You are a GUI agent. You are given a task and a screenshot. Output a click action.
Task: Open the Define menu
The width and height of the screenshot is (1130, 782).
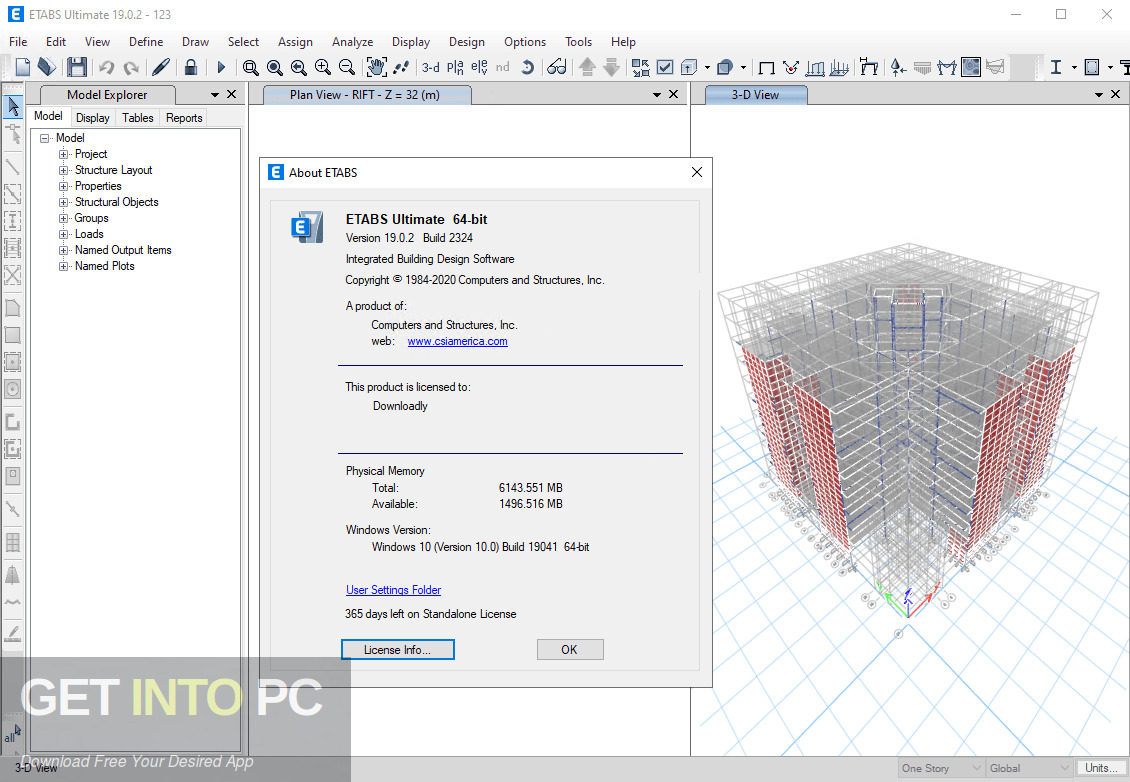pyautogui.click(x=146, y=42)
